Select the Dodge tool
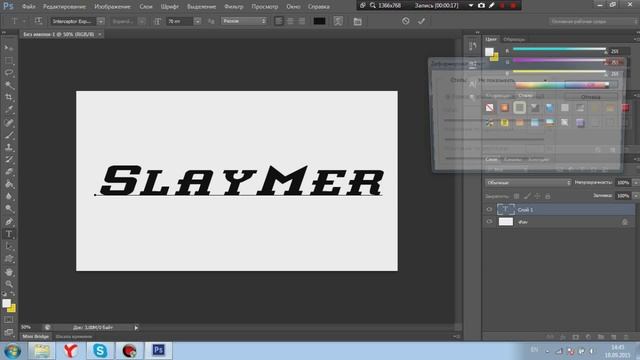 (9, 209)
